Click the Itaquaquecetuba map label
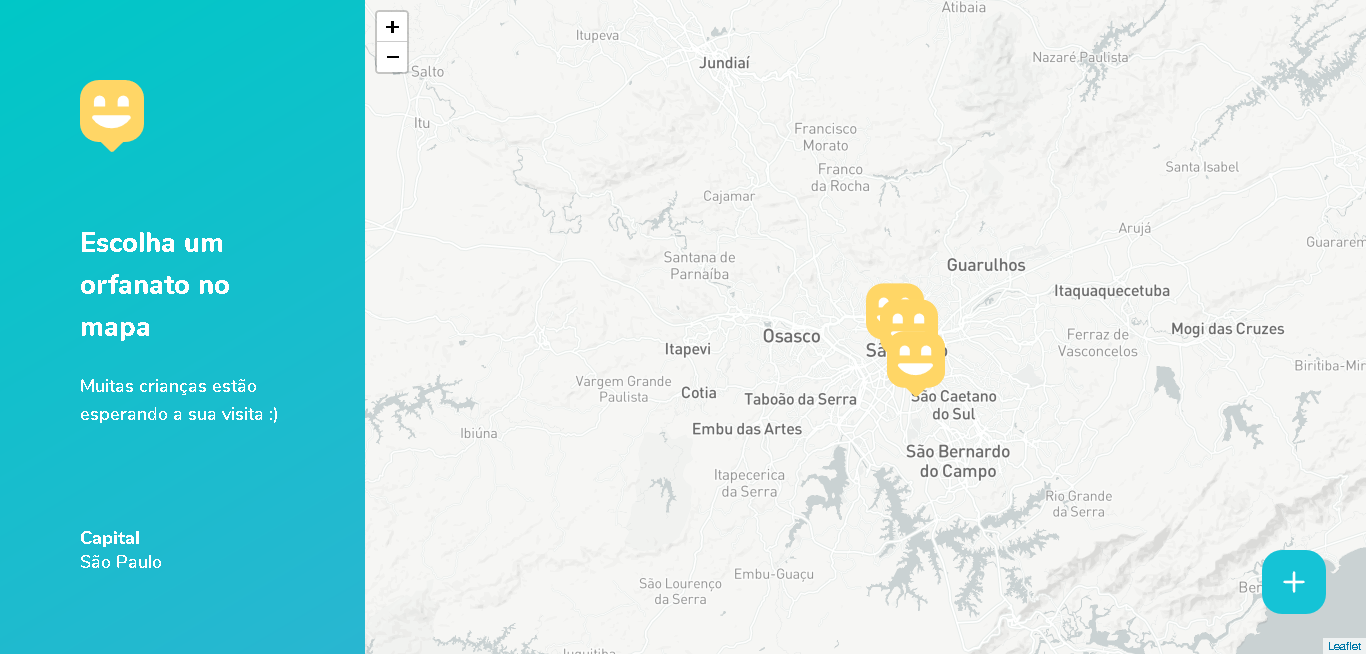 tap(1112, 291)
